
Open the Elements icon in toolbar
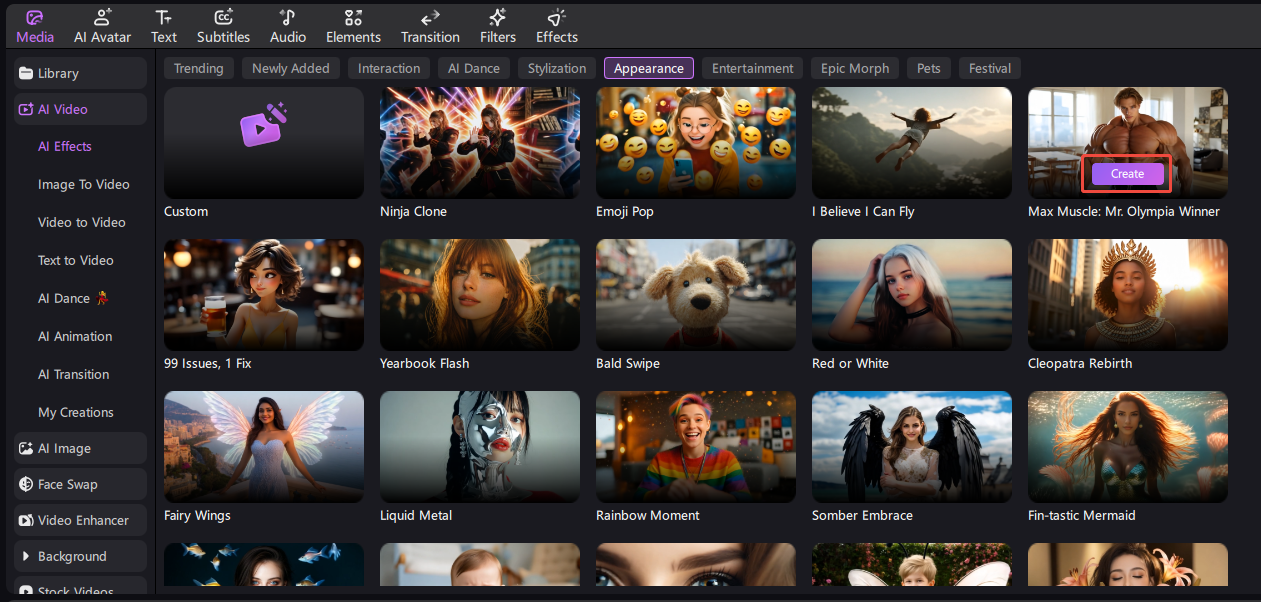pyautogui.click(x=353, y=18)
